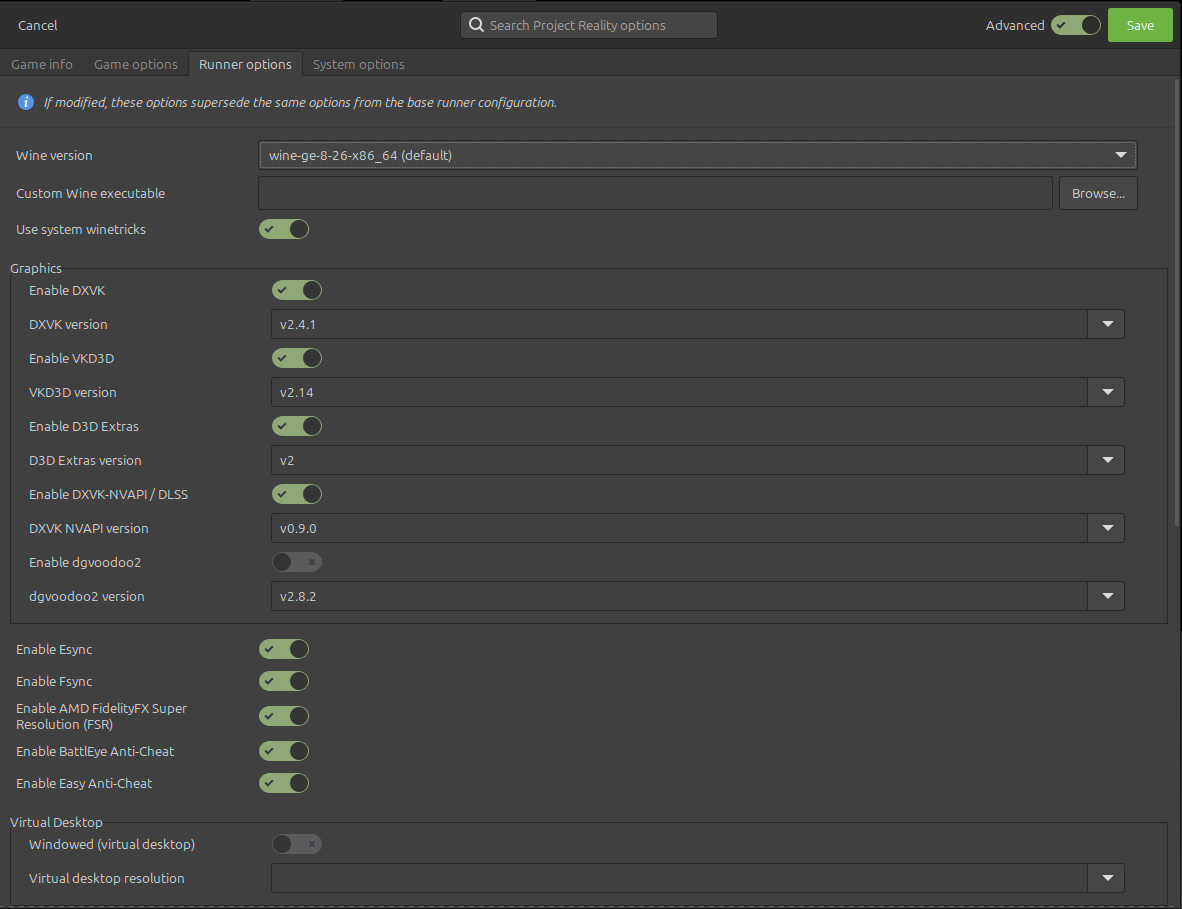The width and height of the screenshot is (1182, 909).
Task: Switch off Enable Esync
Action: coord(284,649)
